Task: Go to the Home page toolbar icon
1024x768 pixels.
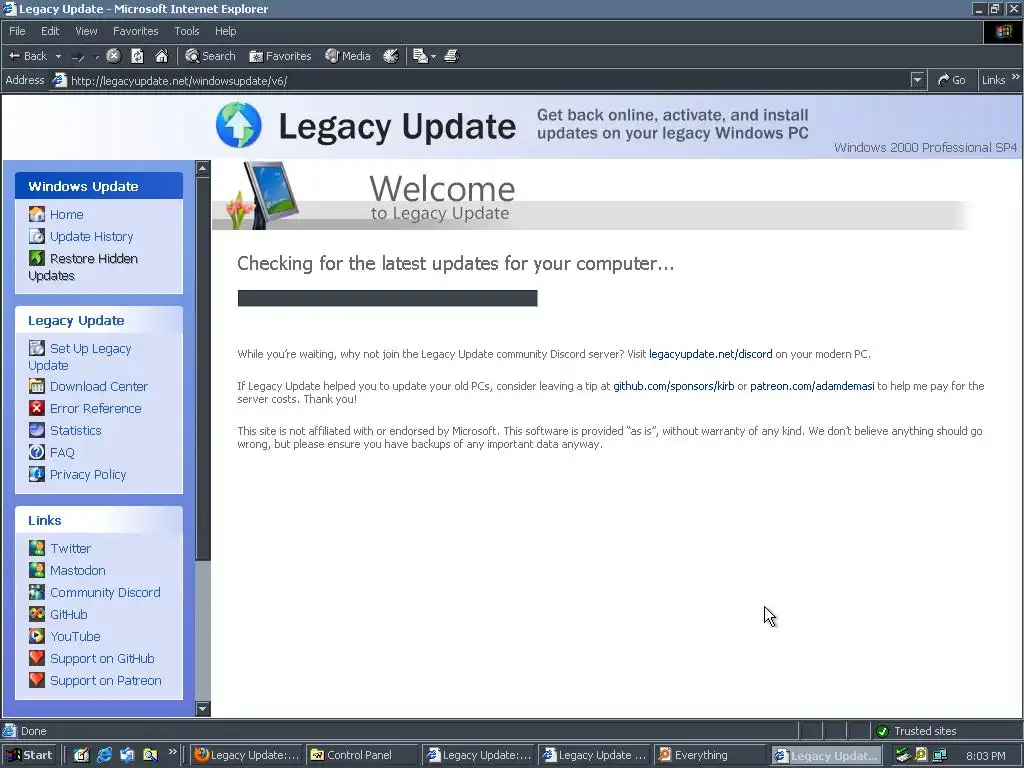Action: [161, 56]
